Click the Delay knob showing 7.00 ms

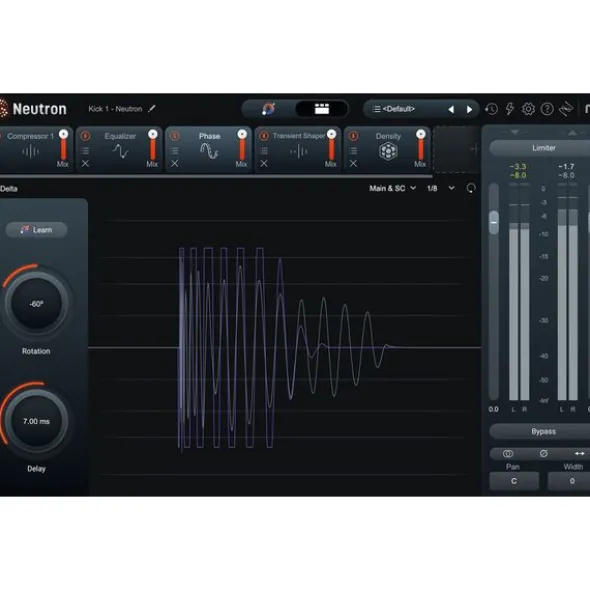coord(36,421)
